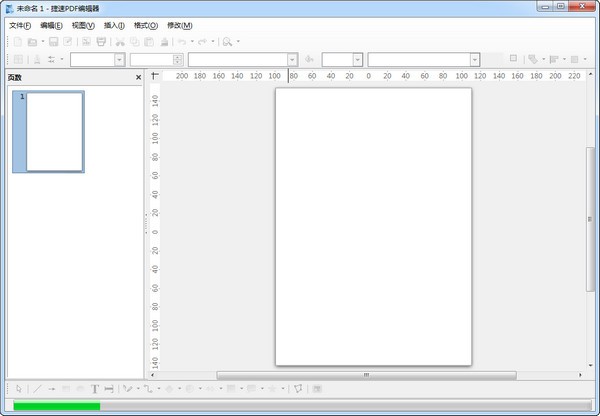Select the arrow pointer selection tool

(18, 388)
